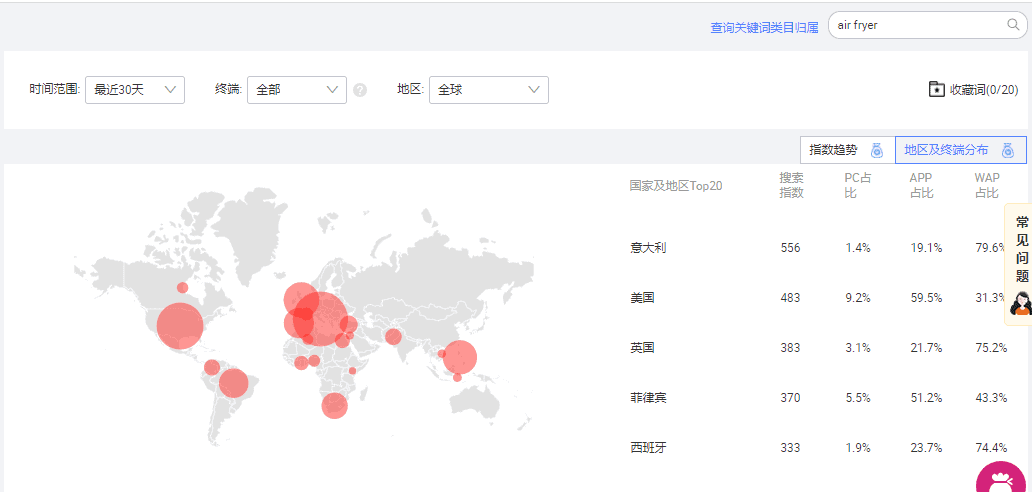The width and height of the screenshot is (1032, 492).
Task: Click the 查询关键词类目归属 link
Action: (764, 28)
